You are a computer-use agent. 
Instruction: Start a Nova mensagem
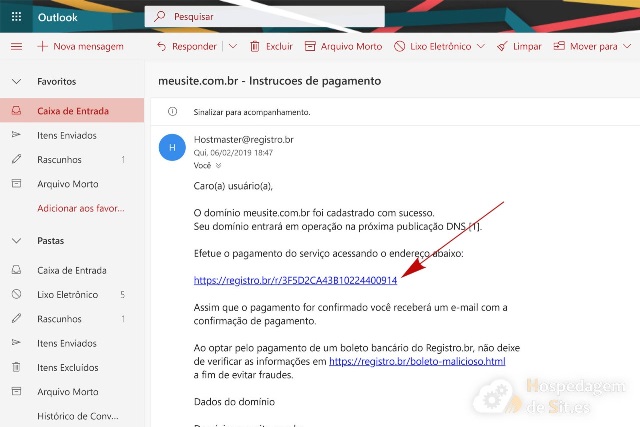(x=80, y=46)
